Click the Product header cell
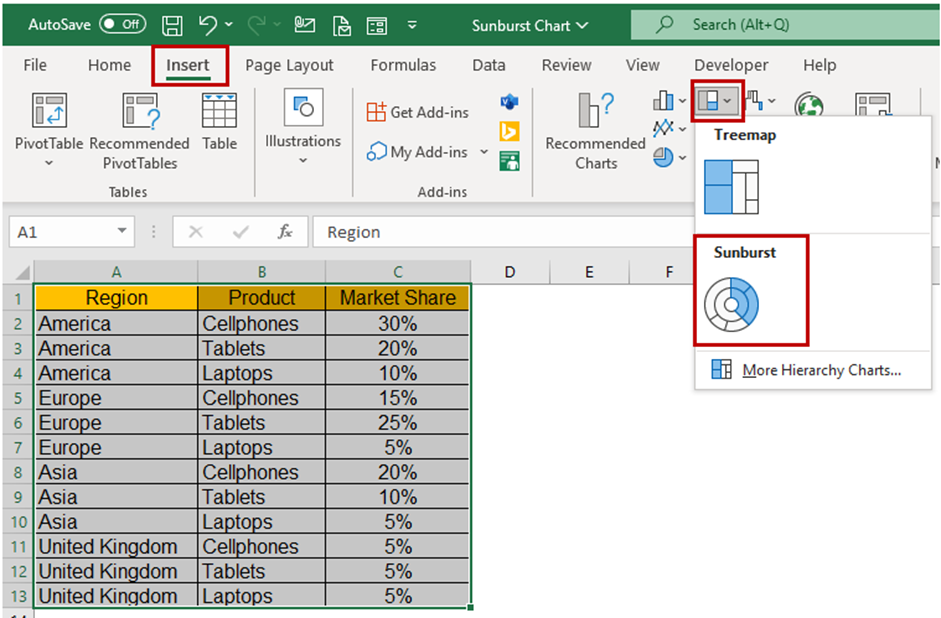 tap(262, 298)
